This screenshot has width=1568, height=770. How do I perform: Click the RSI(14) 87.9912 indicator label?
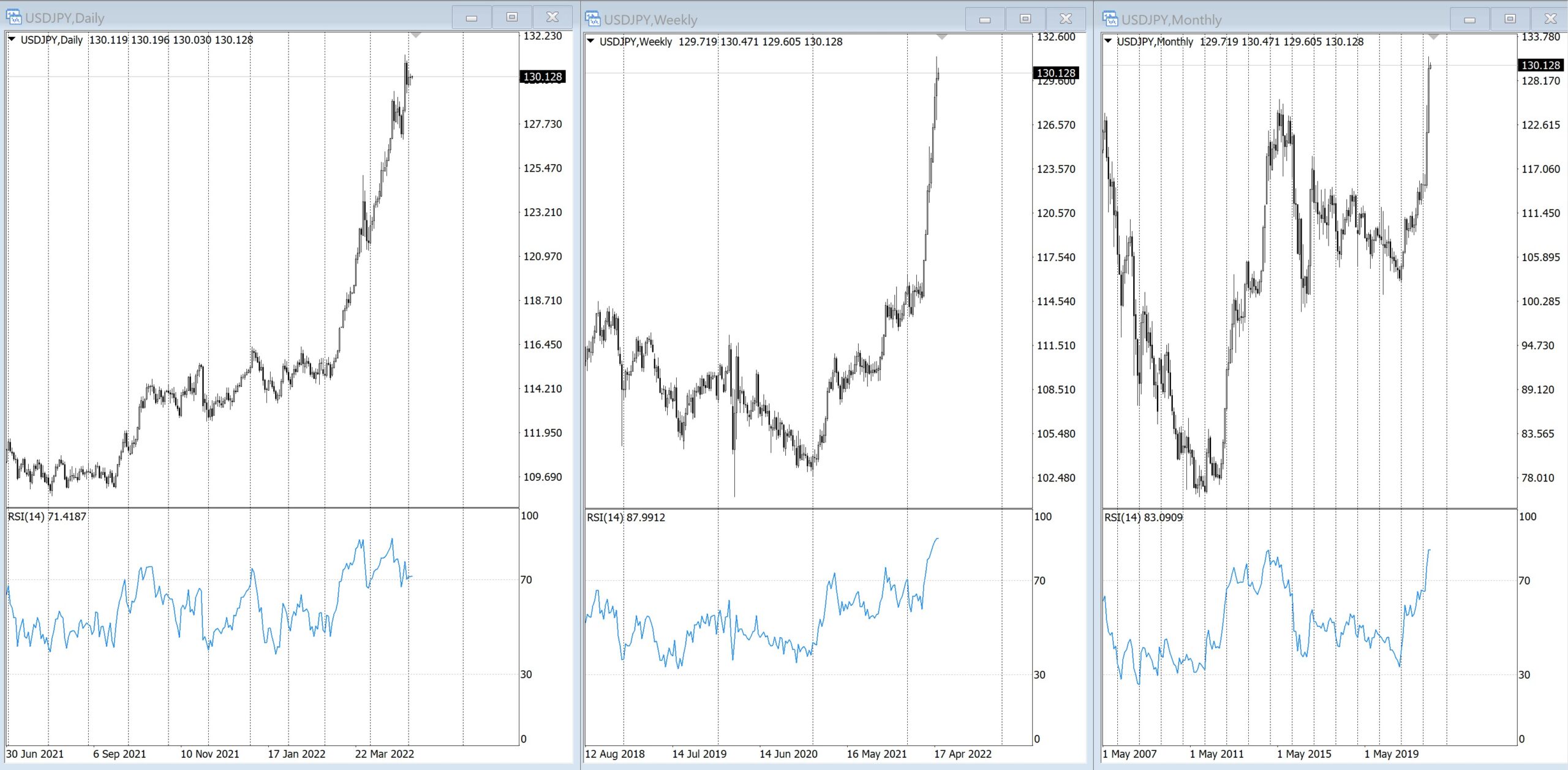coord(626,518)
